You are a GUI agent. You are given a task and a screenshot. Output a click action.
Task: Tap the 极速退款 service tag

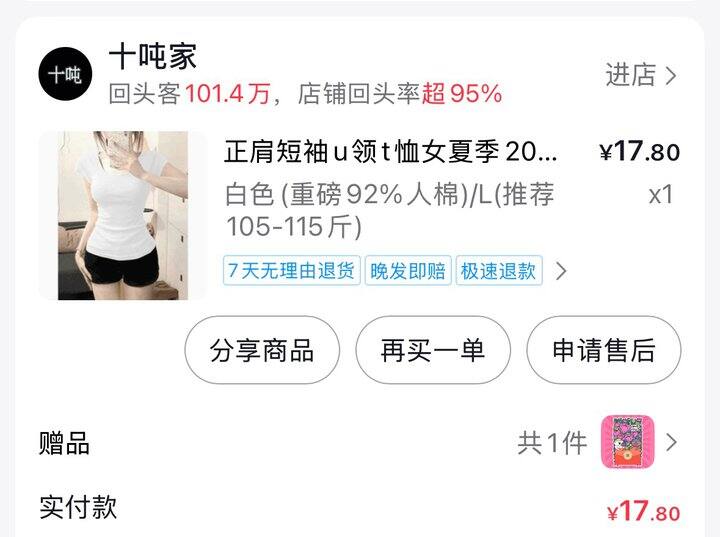pos(499,271)
